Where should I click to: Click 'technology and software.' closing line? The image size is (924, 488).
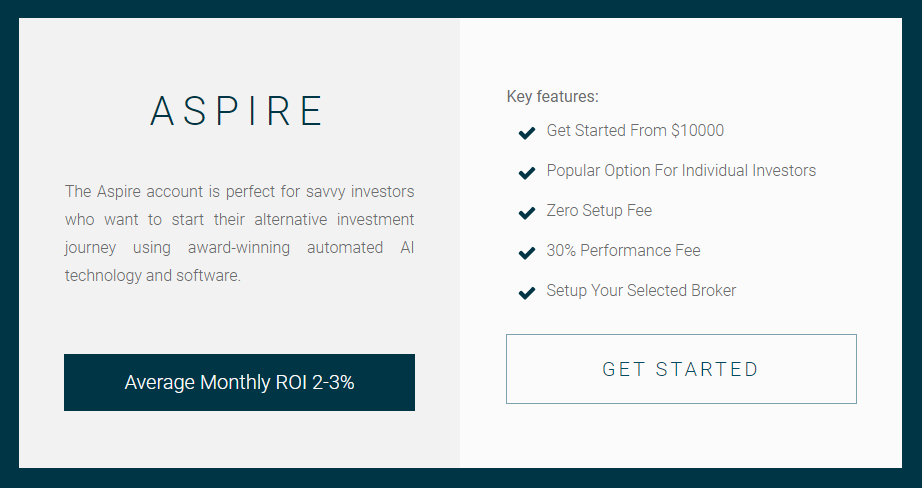pos(153,275)
